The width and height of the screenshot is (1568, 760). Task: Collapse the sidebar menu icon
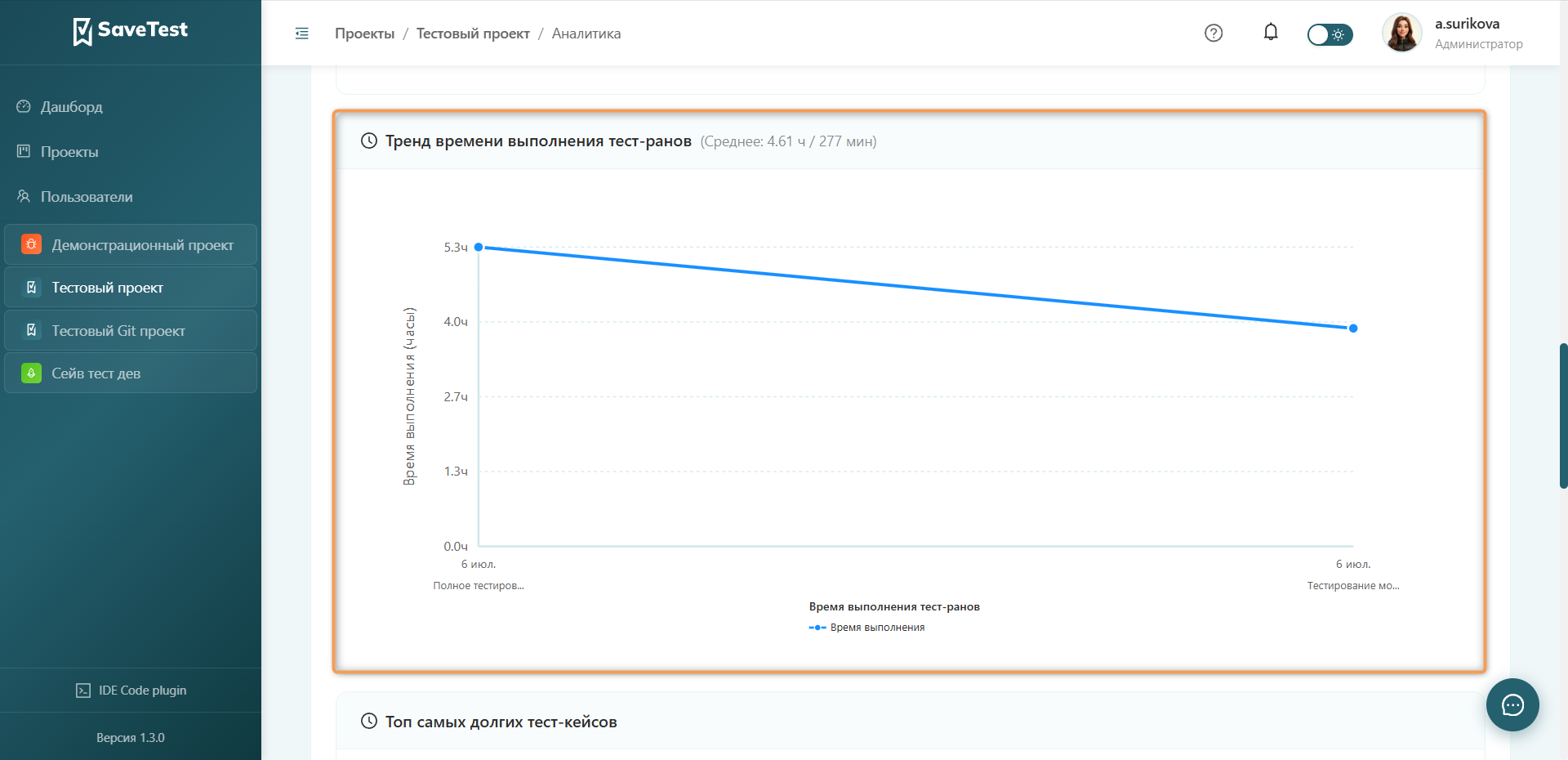[302, 34]
